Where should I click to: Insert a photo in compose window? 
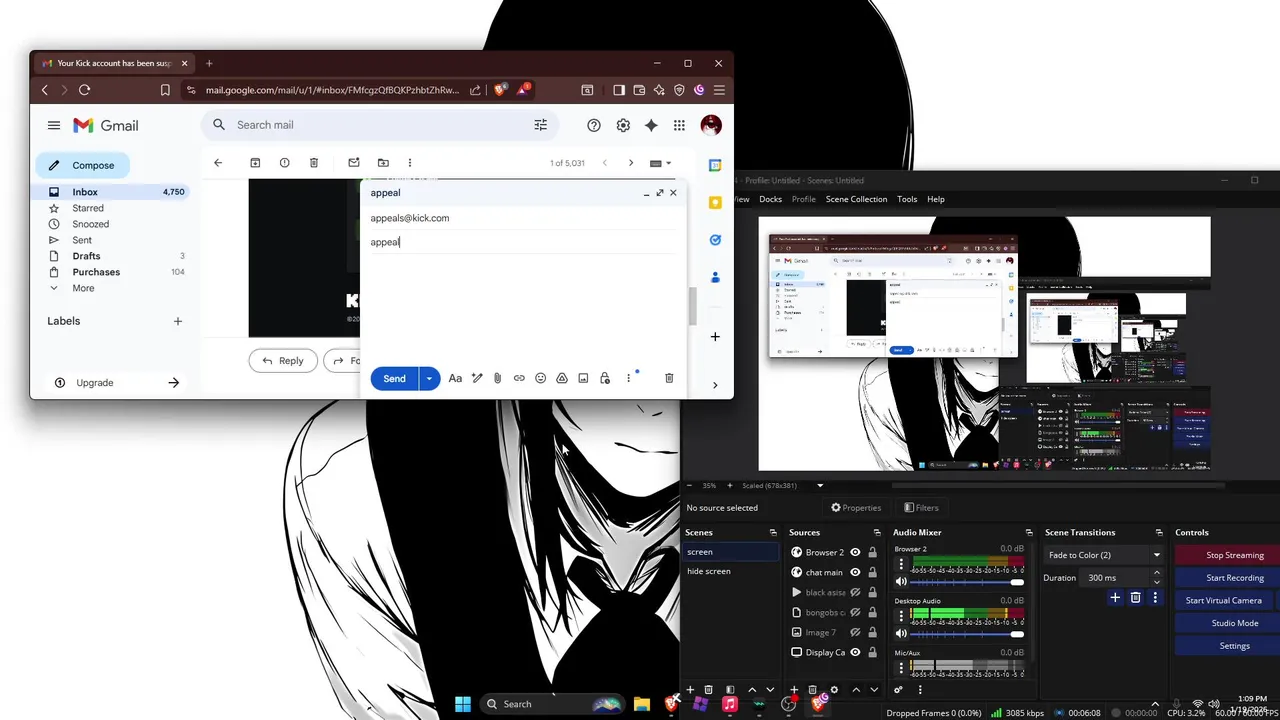pyautogui.click(x=583, y=378)
